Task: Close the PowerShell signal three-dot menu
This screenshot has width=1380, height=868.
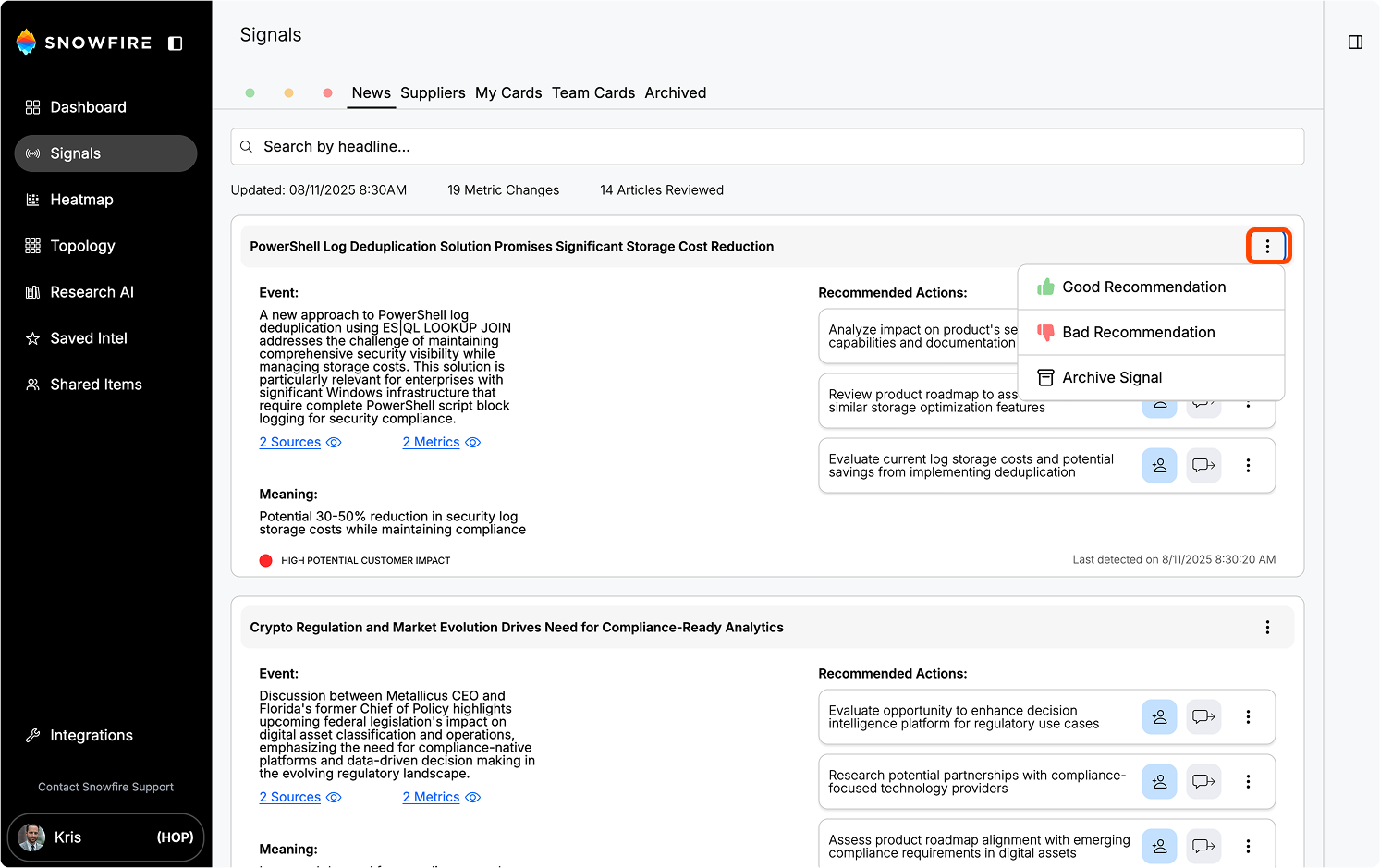Action: 1268,247
